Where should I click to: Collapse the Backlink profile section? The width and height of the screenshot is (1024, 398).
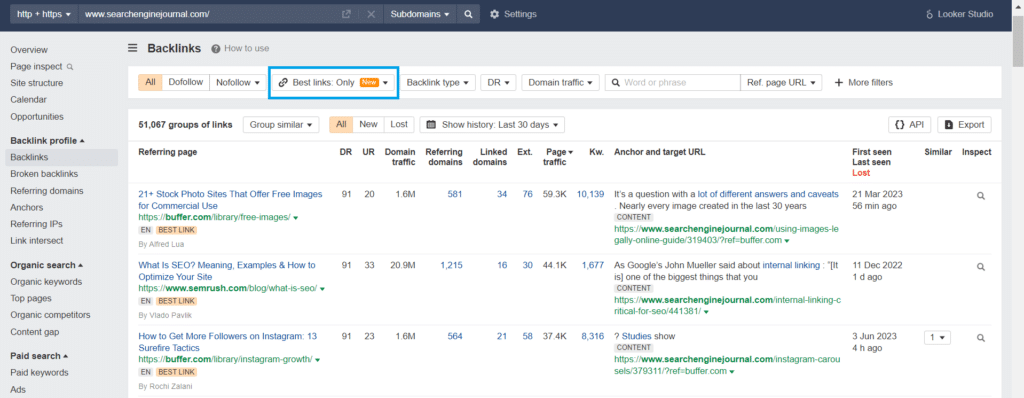click(x=48, y=141)
